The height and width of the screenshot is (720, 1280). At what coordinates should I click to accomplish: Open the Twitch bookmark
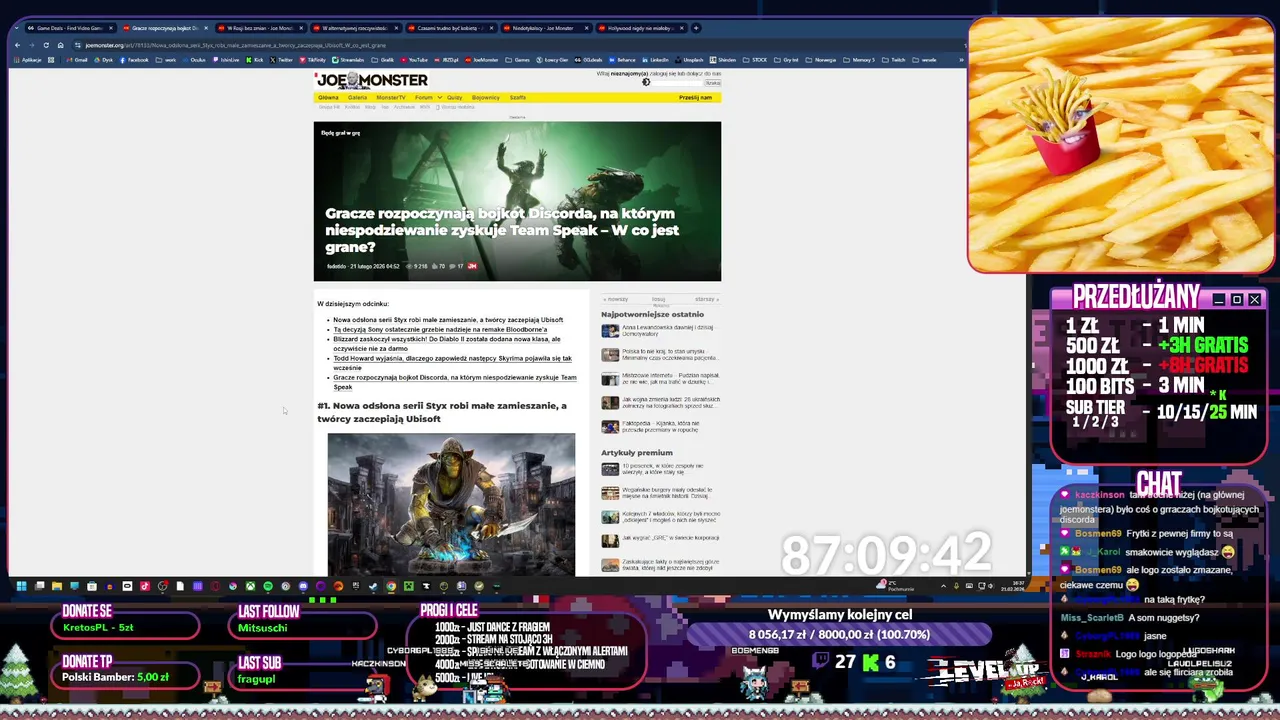click(894, 60)
